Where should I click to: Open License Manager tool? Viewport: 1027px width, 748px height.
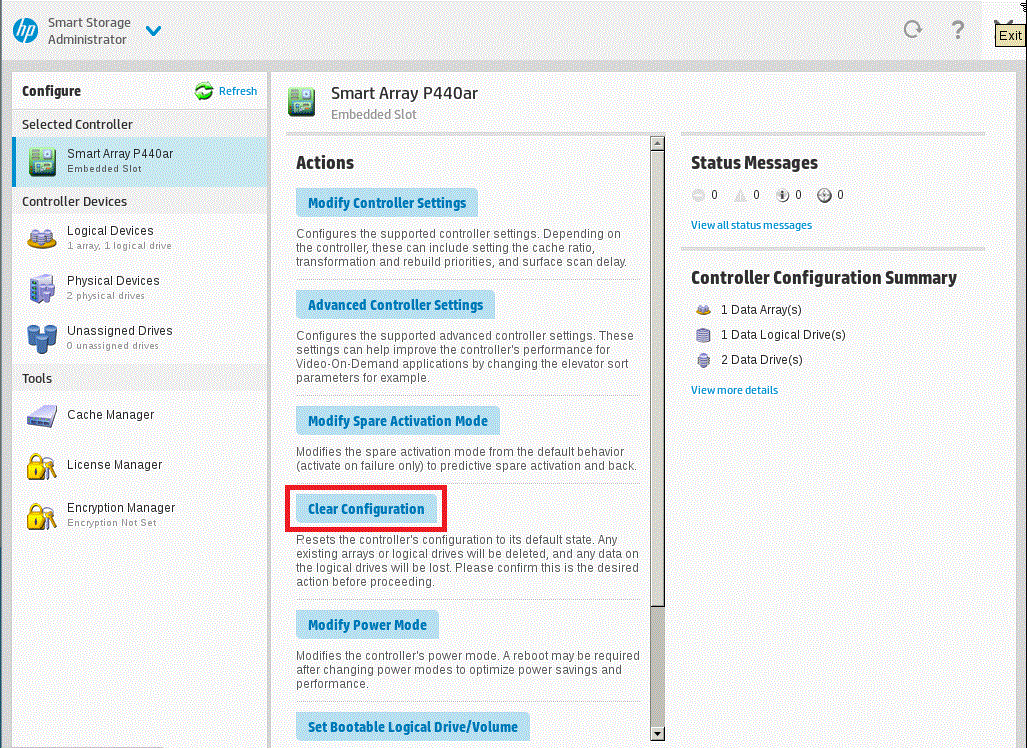140,465
